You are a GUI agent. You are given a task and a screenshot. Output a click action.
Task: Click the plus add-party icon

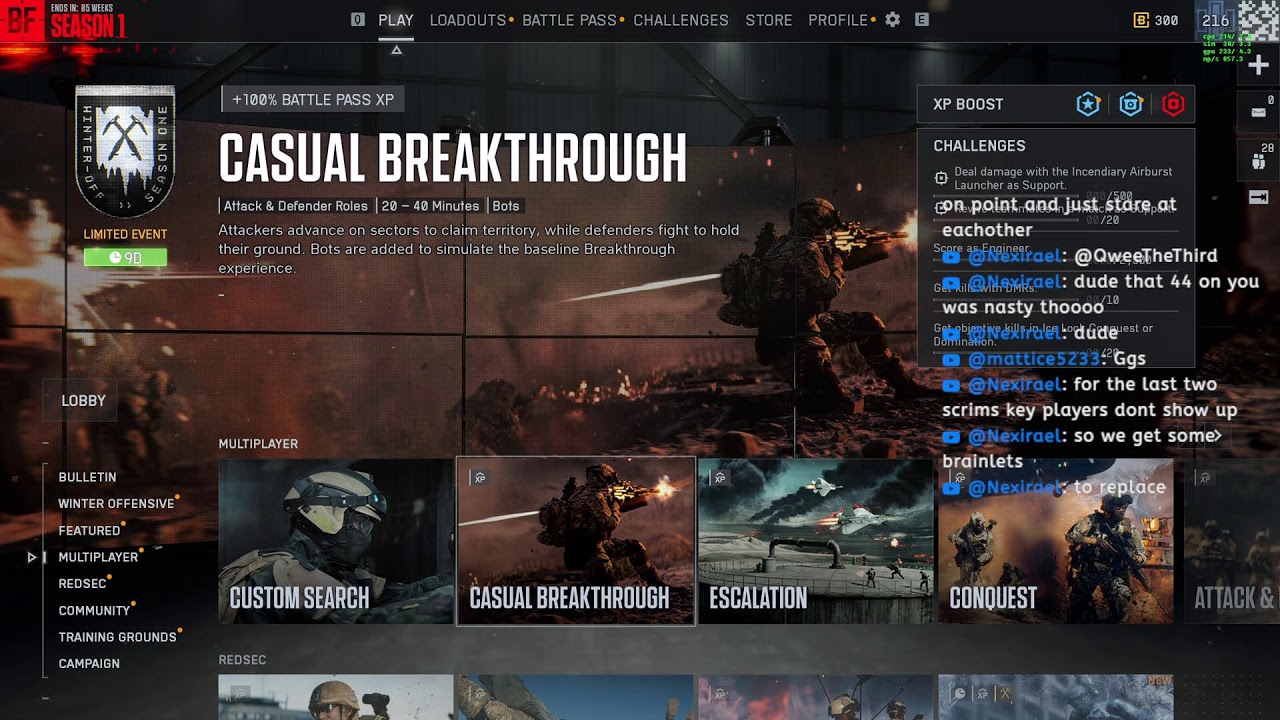1259,65
